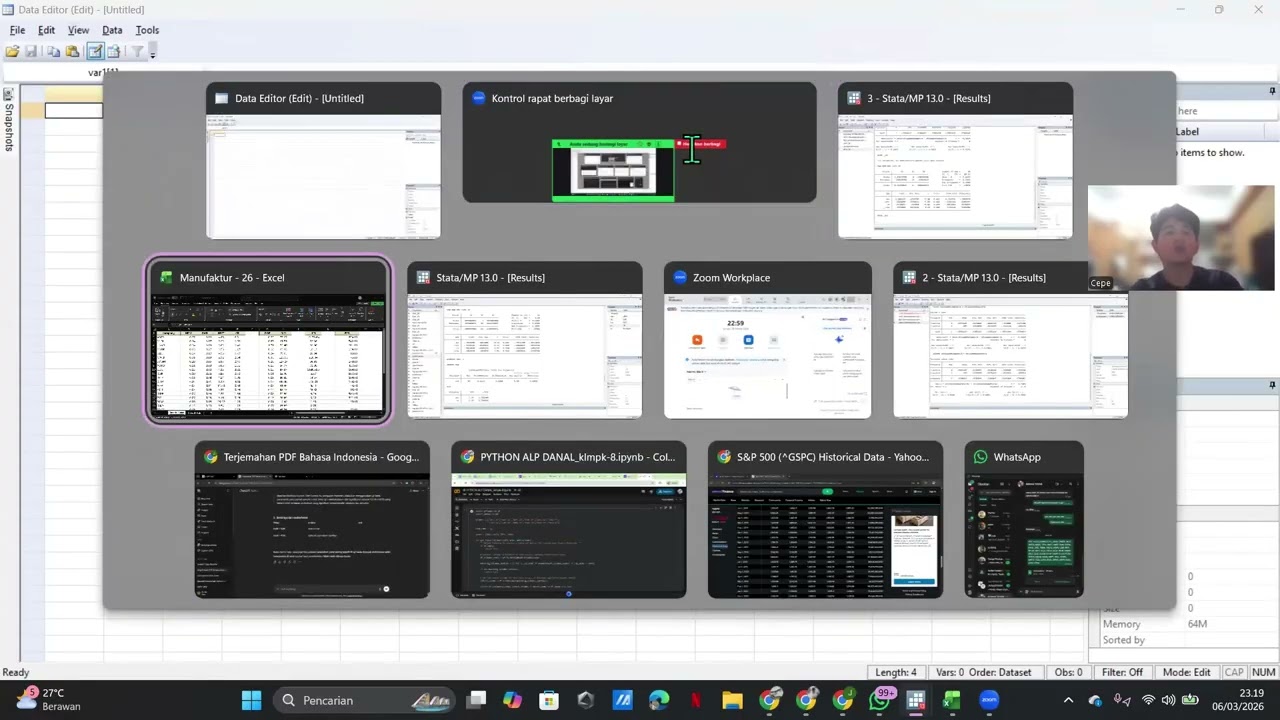Click Chrome icon beside S&P 500 title
Image resolution: width=1280 pixels, height=720 pixels.
click(x=724, y=457)
